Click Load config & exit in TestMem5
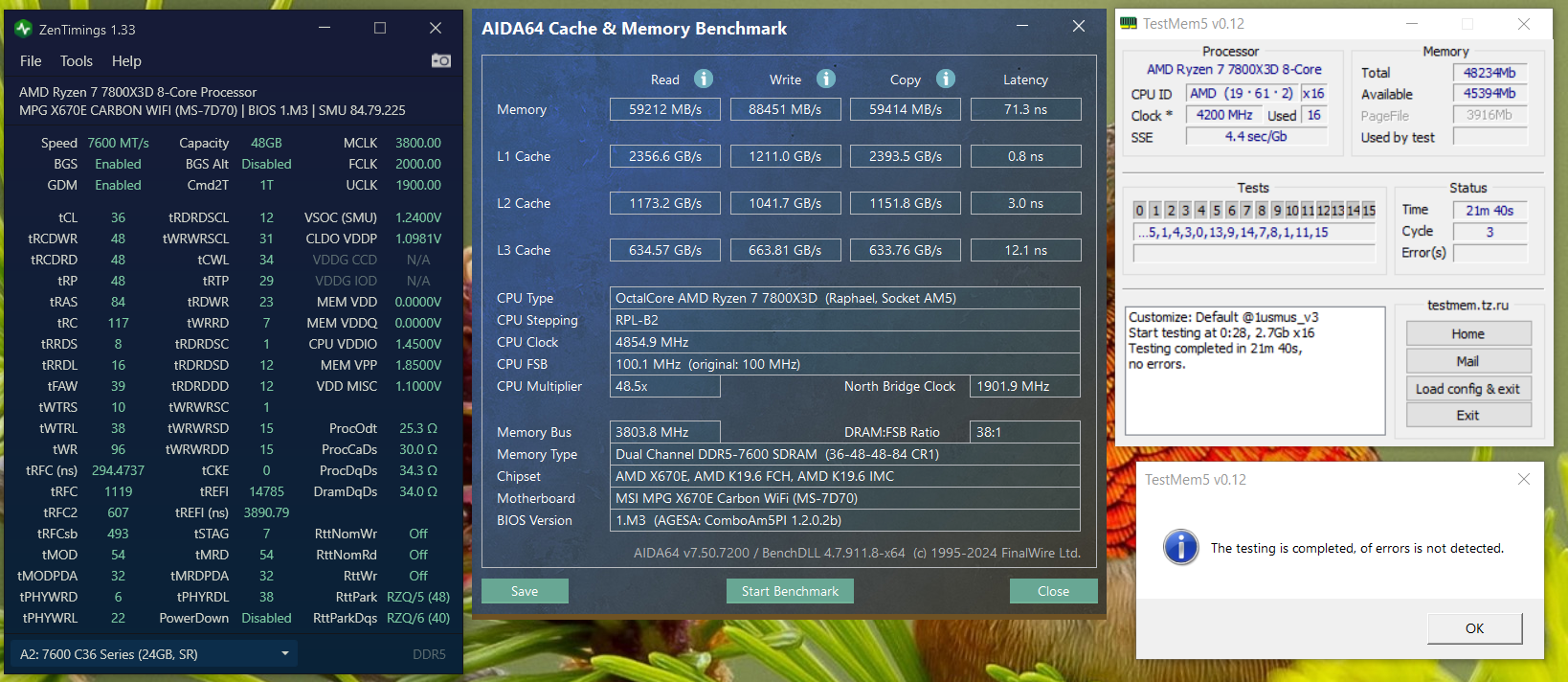1568x682 pixels. point(1468,388)
